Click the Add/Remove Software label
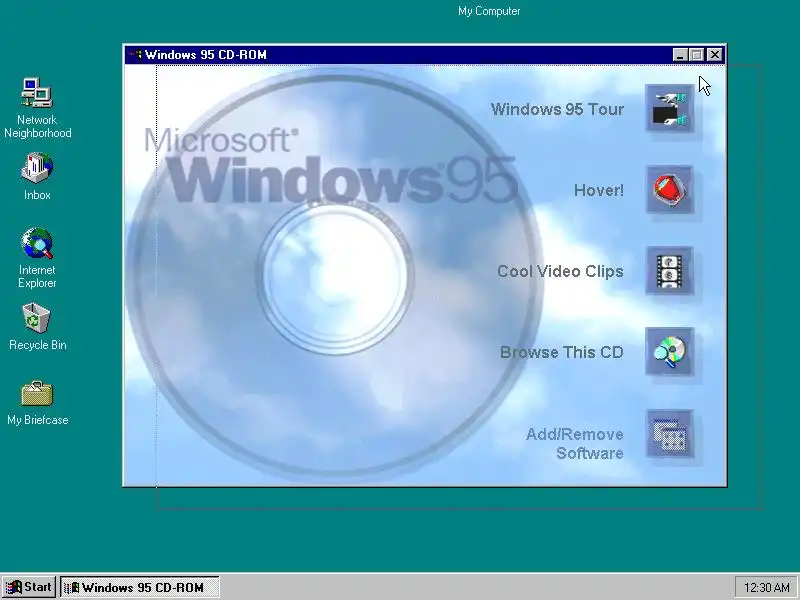800x600 pixels. pyautogui.click(x=574, y=443)
